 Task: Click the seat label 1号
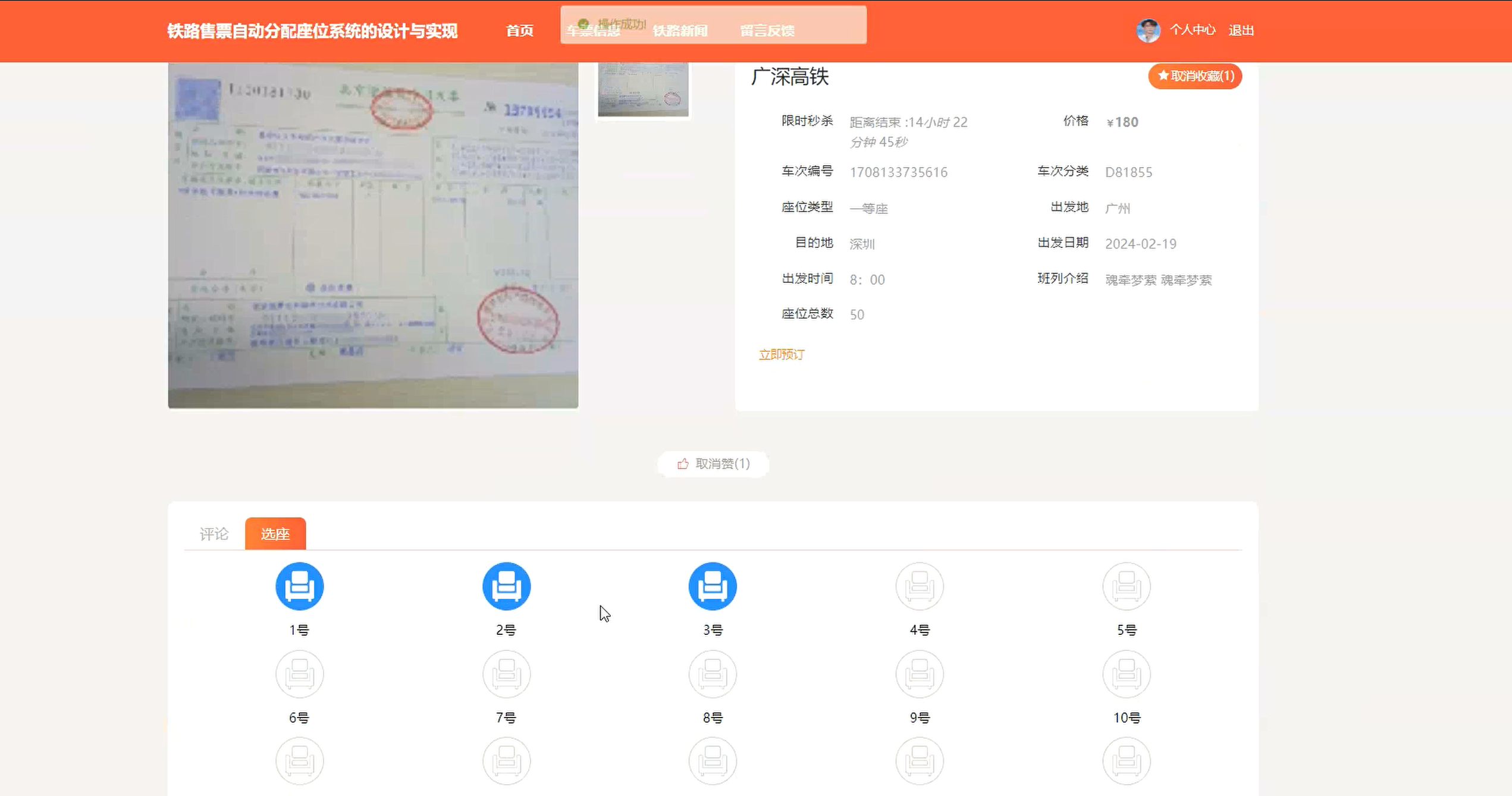point(299,630)
